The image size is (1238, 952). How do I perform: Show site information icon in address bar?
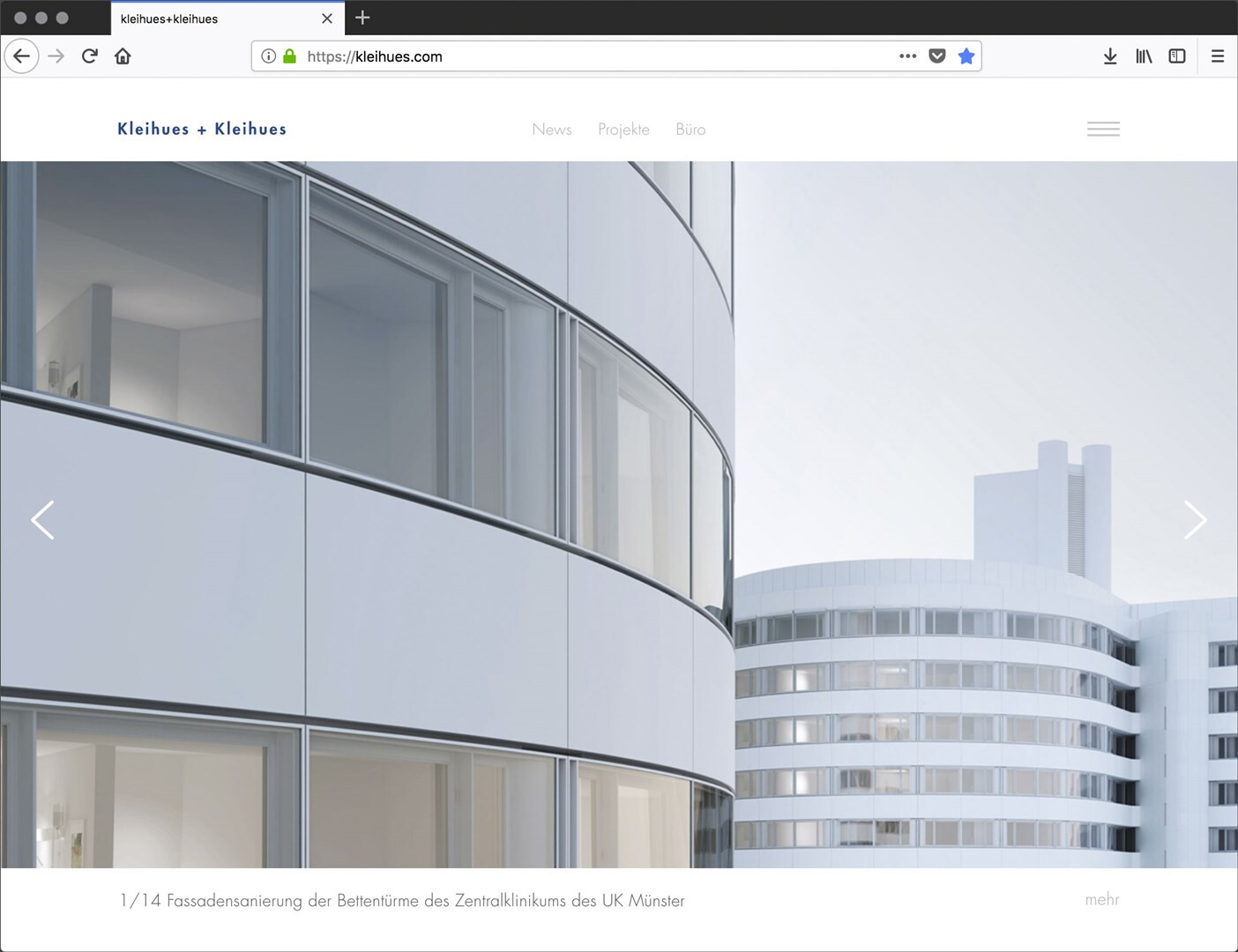tap(269, 56)
